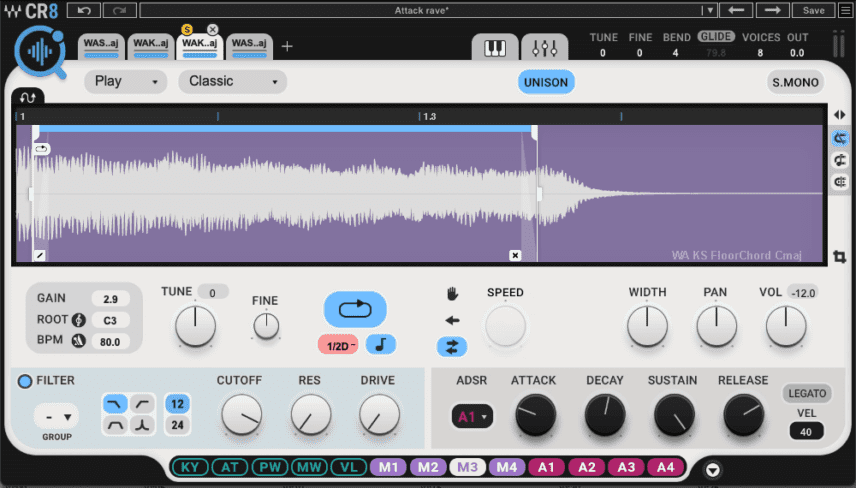Open the filter GROUP dropdown
The height and width of the screenshot is (488, 856).
57,417
